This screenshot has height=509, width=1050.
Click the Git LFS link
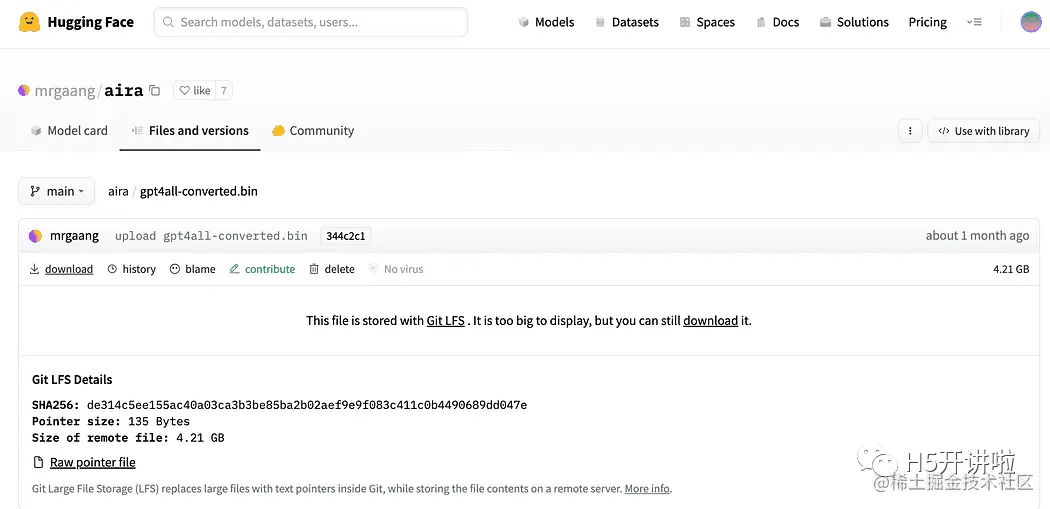coord(446,321)
